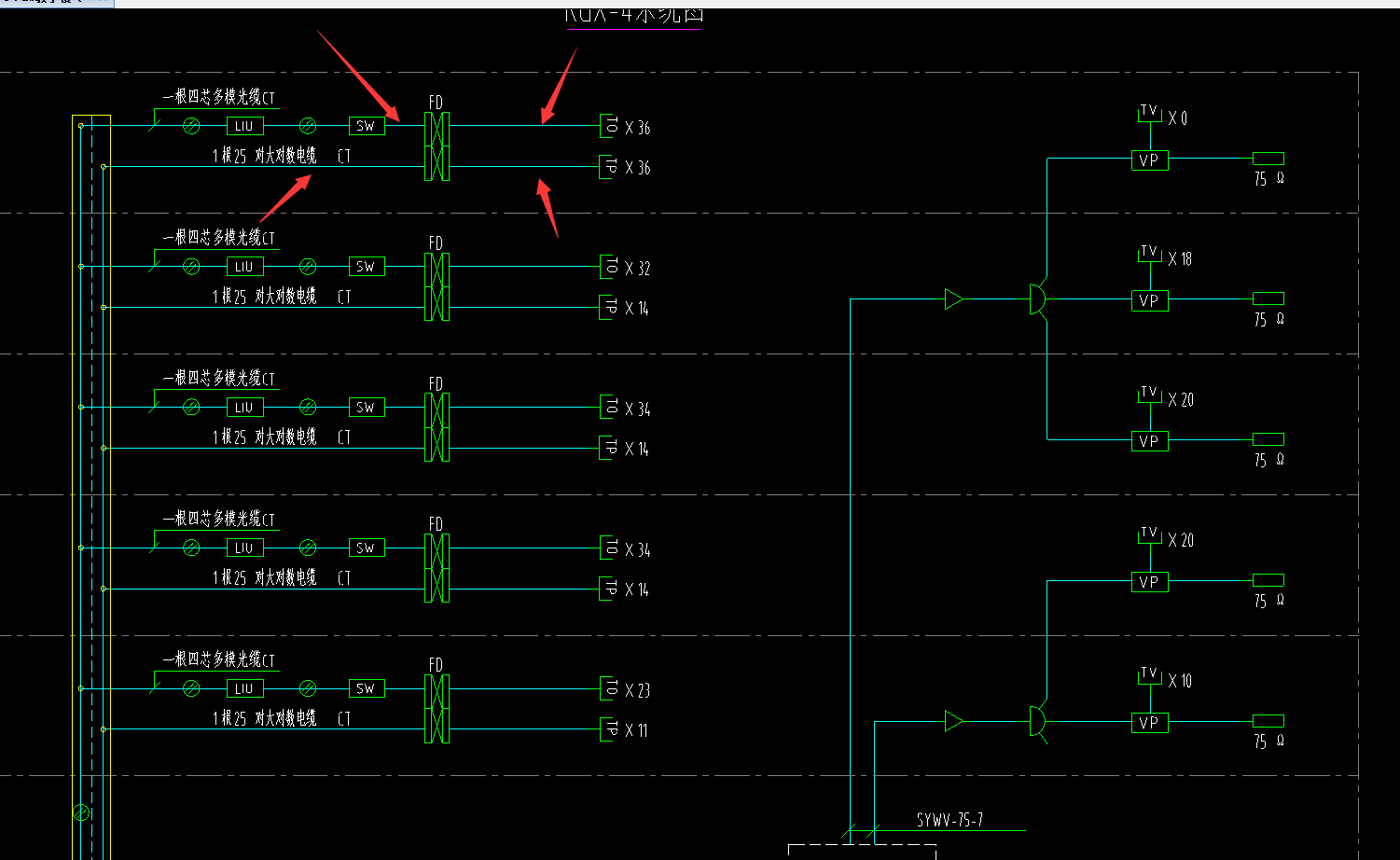The height and width of the screenshot is (860, 1400).
Task: Select the 75 Ω terminator right of VP for TV X 0
Action: click(x=1268, y=159)
